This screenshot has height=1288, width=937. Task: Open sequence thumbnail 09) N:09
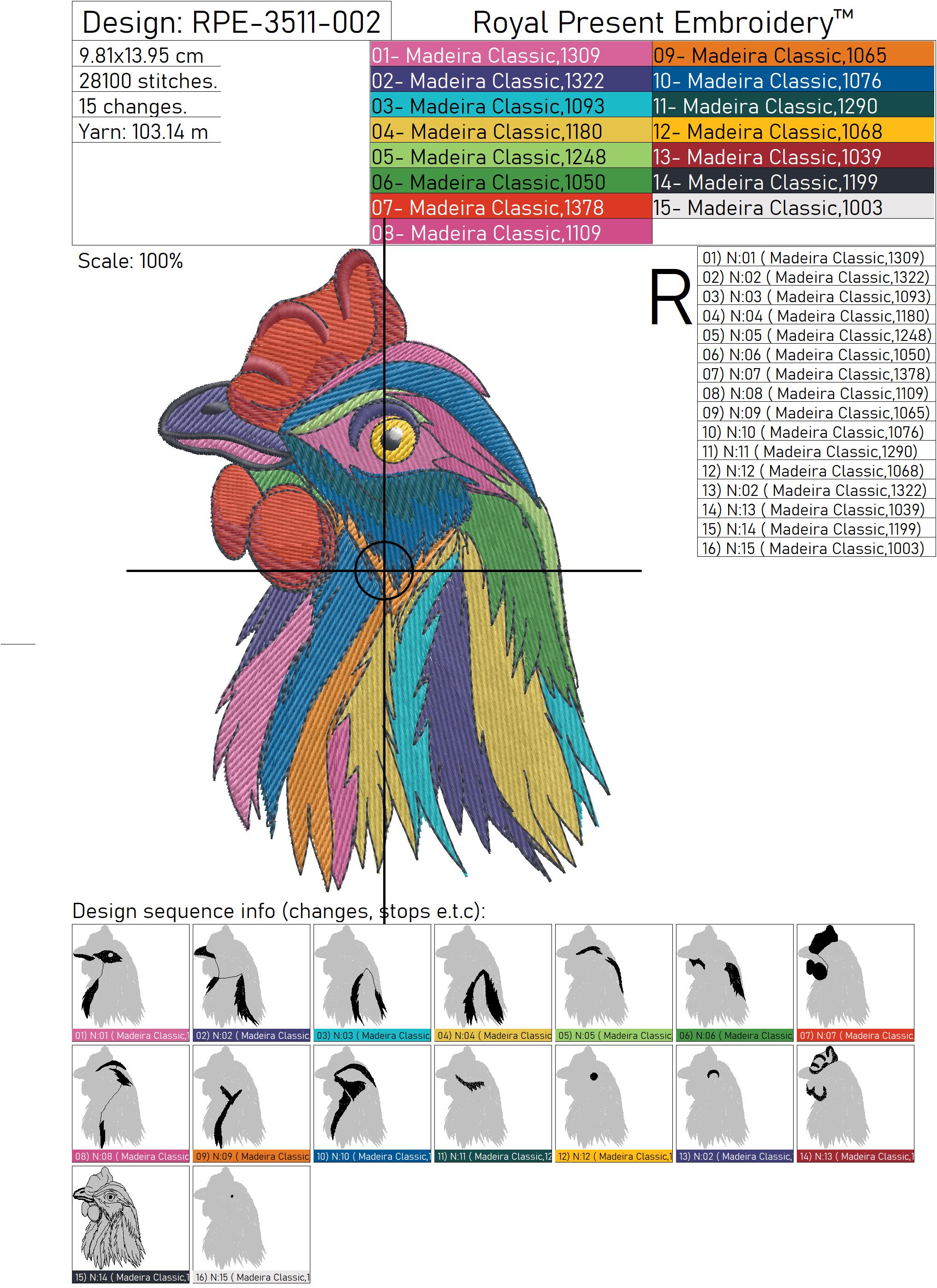click(251, 1103)
